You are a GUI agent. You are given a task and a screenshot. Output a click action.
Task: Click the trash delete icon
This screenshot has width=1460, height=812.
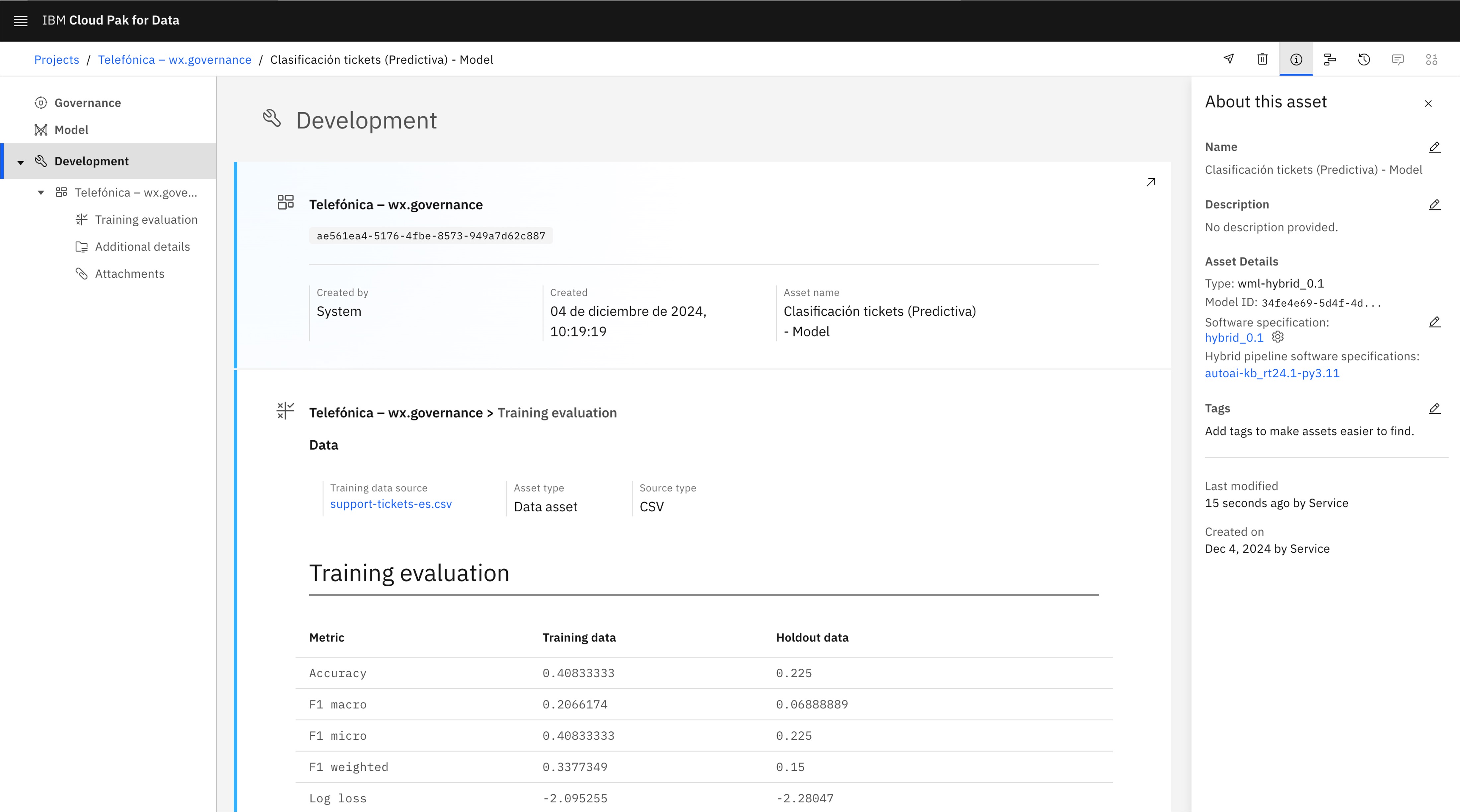(1262, 59)
